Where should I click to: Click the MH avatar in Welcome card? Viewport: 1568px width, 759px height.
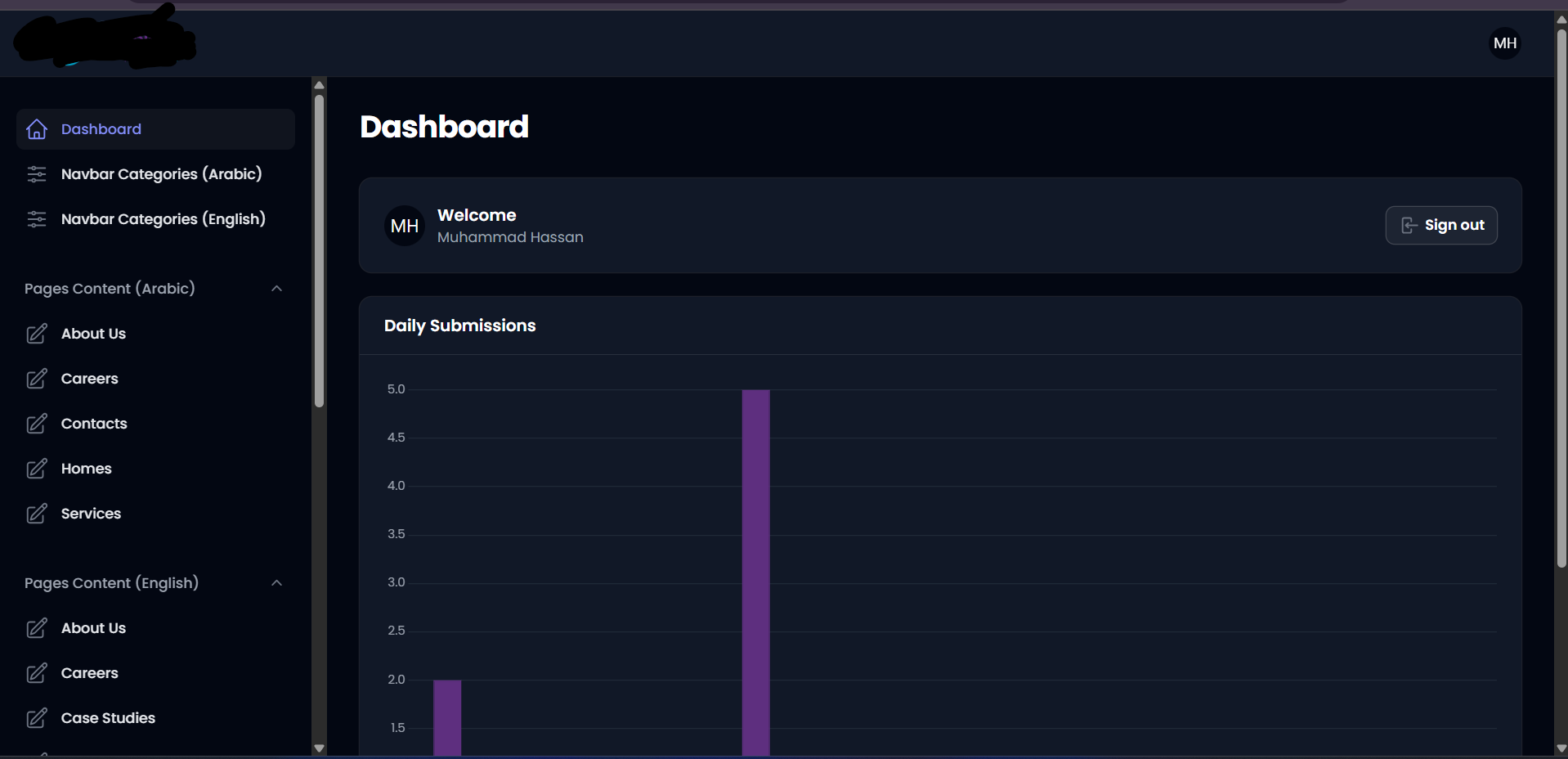[405, 226]
